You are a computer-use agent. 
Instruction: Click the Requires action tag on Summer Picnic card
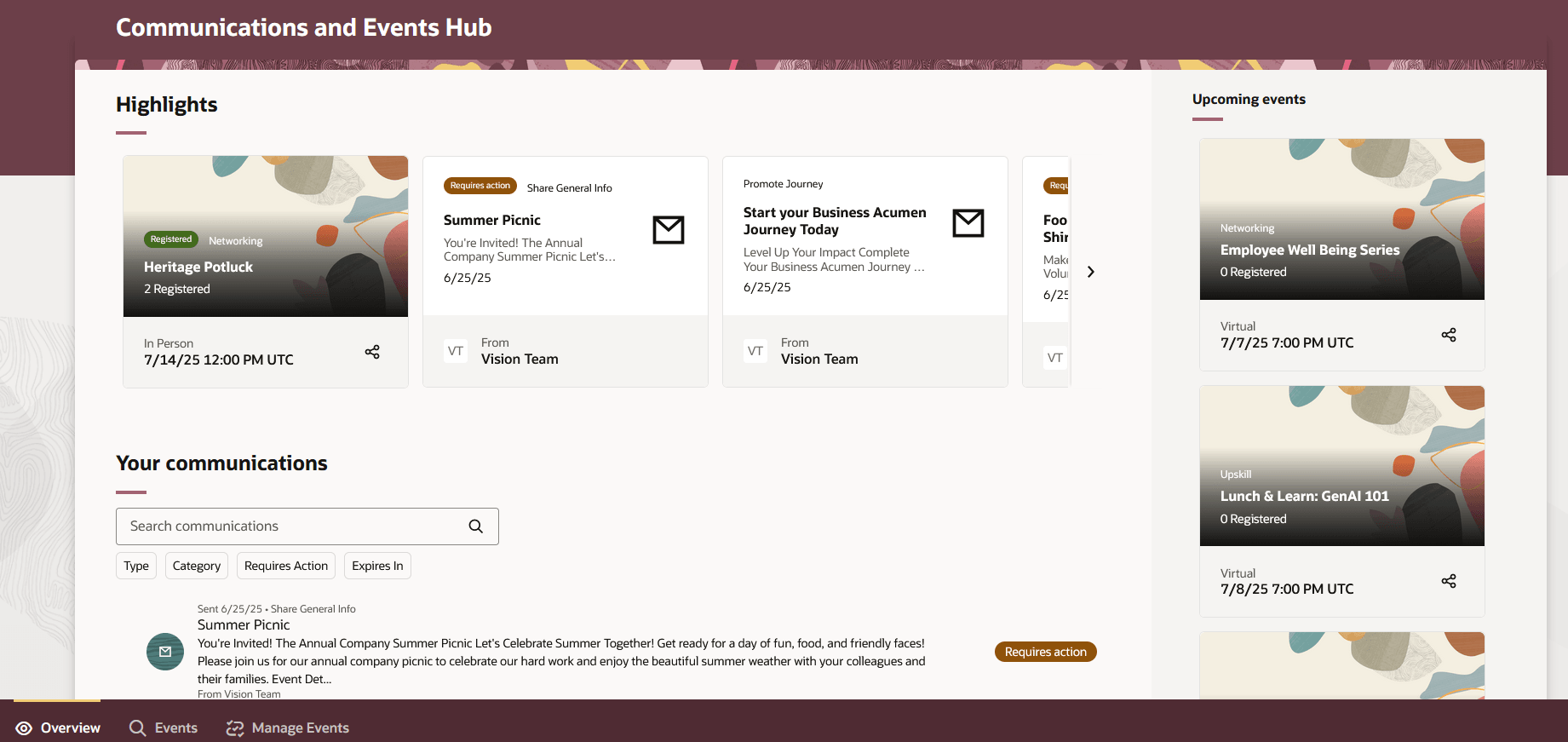[x=480, y=186]
